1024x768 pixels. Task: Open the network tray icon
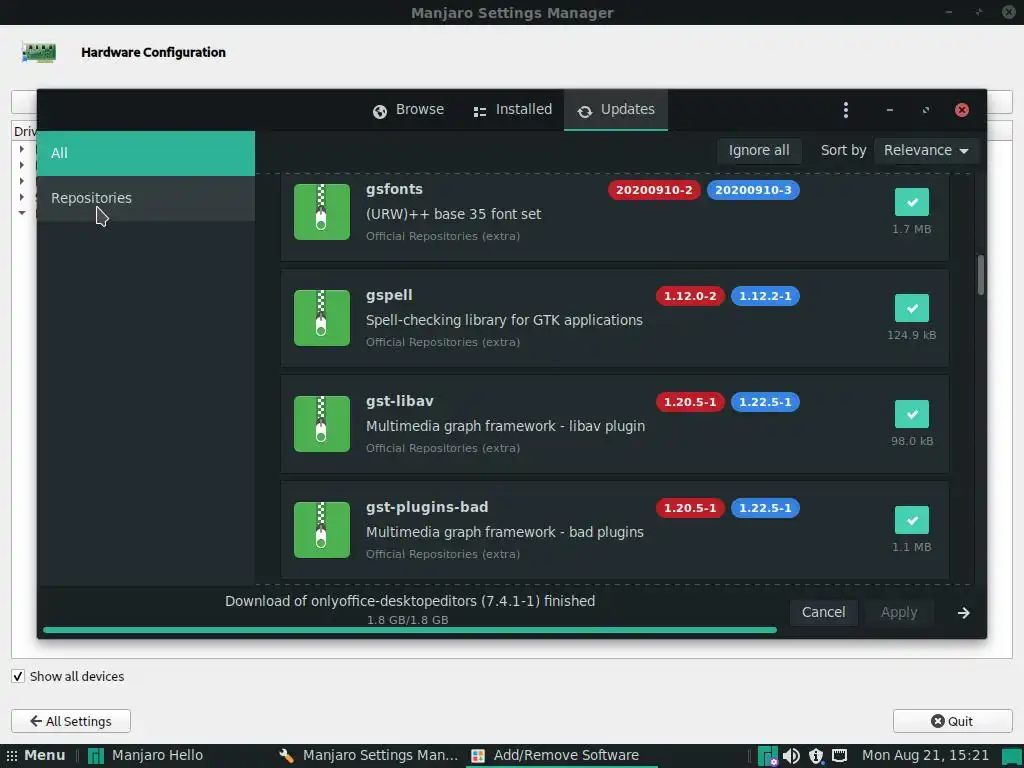(839, 756)
